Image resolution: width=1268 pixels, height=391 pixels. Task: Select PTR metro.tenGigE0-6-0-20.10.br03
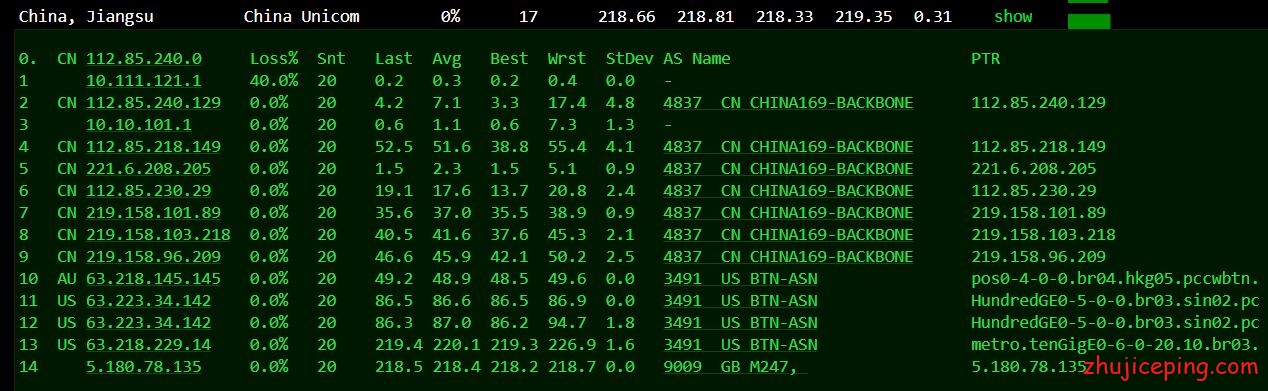tap(1115, 344)
